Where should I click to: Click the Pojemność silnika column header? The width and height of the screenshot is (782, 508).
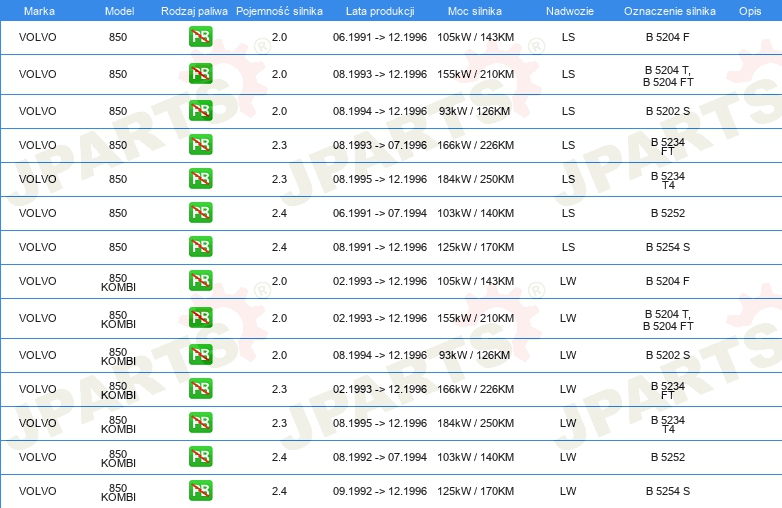tap(279, 11)
